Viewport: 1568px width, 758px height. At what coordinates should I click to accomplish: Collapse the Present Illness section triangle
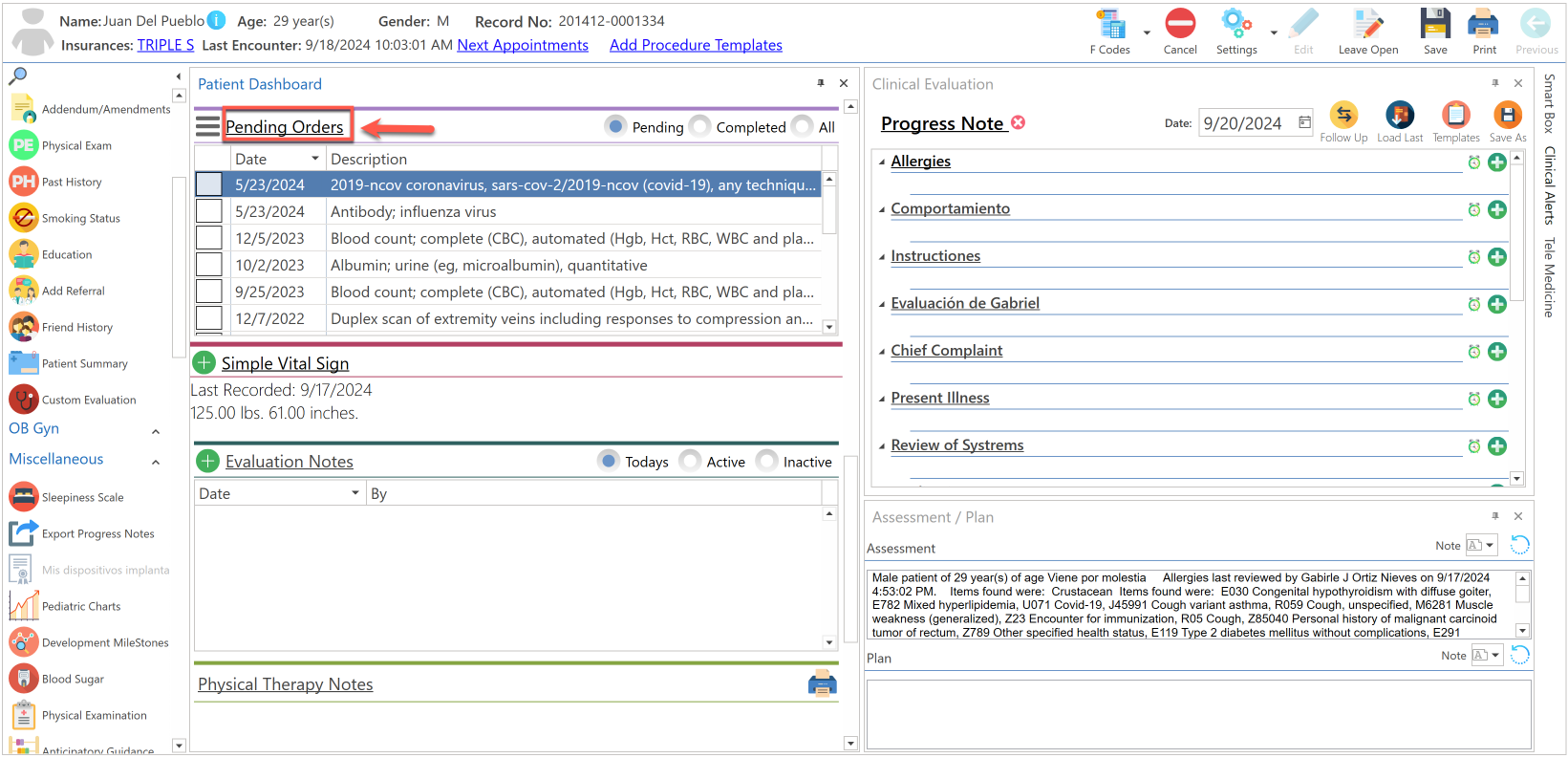tap(882, 399)
